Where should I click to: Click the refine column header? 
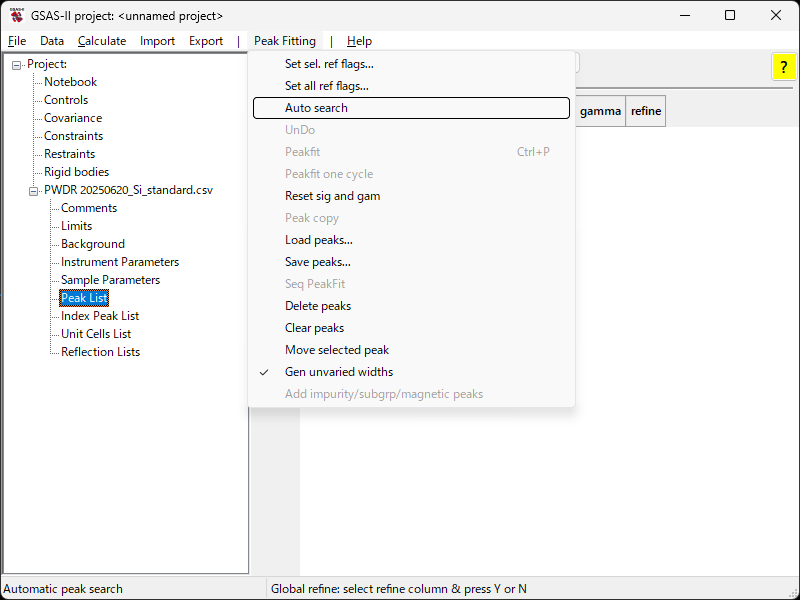point(645,111)
